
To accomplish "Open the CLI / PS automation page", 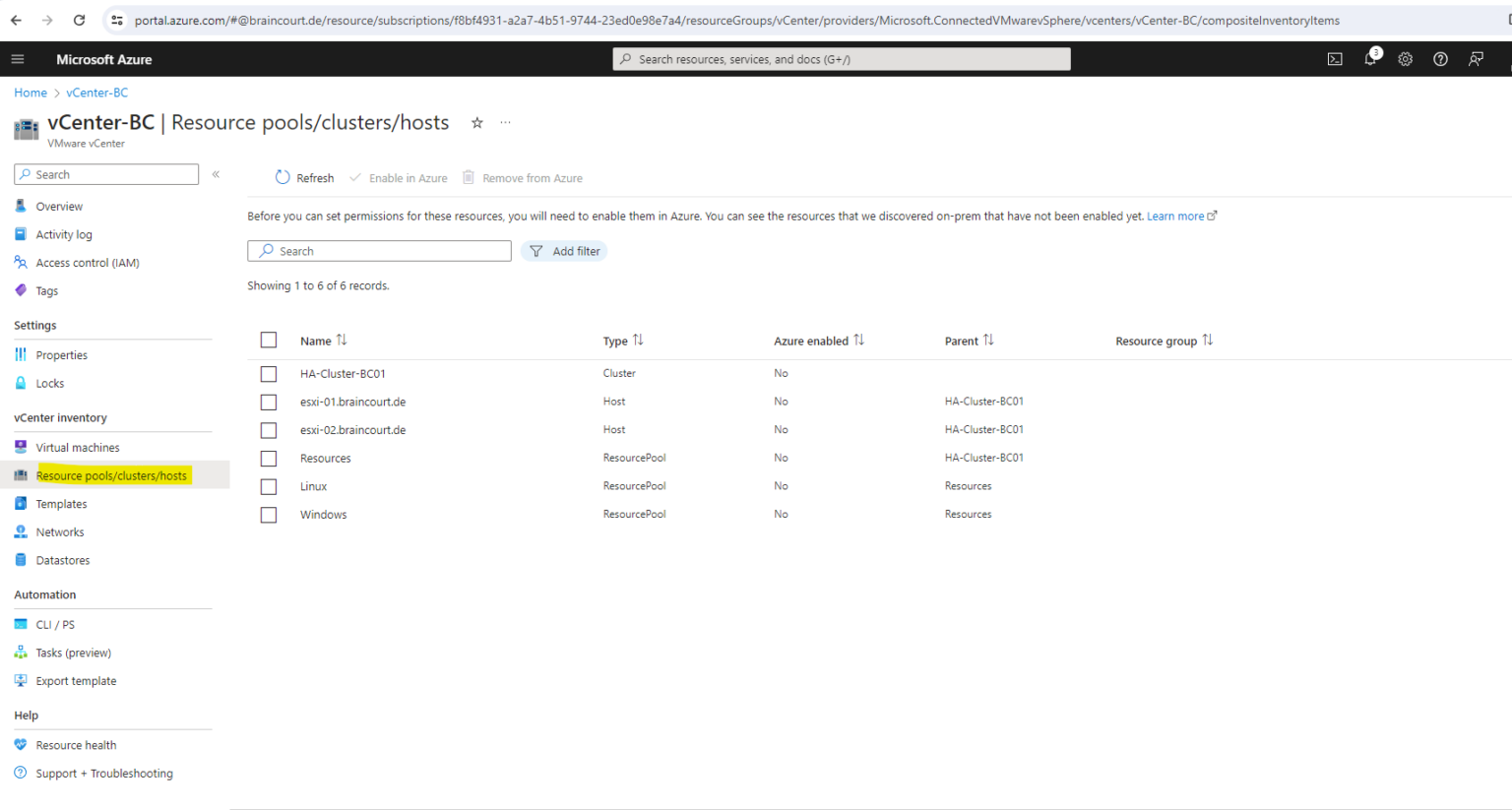I will click(54, 624).
